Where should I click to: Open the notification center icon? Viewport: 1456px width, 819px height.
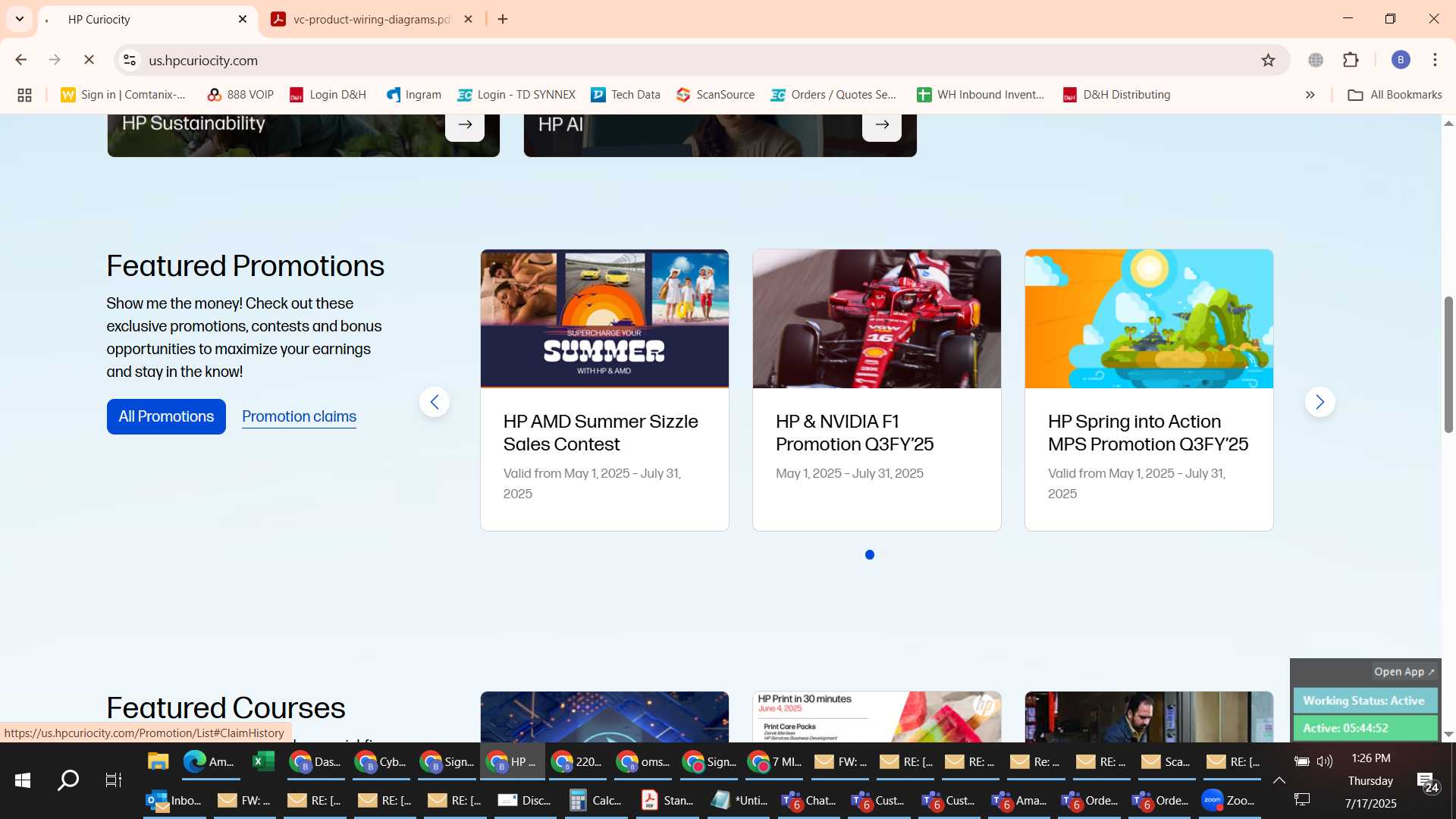pyautogui.click(x=1428, y=782)
